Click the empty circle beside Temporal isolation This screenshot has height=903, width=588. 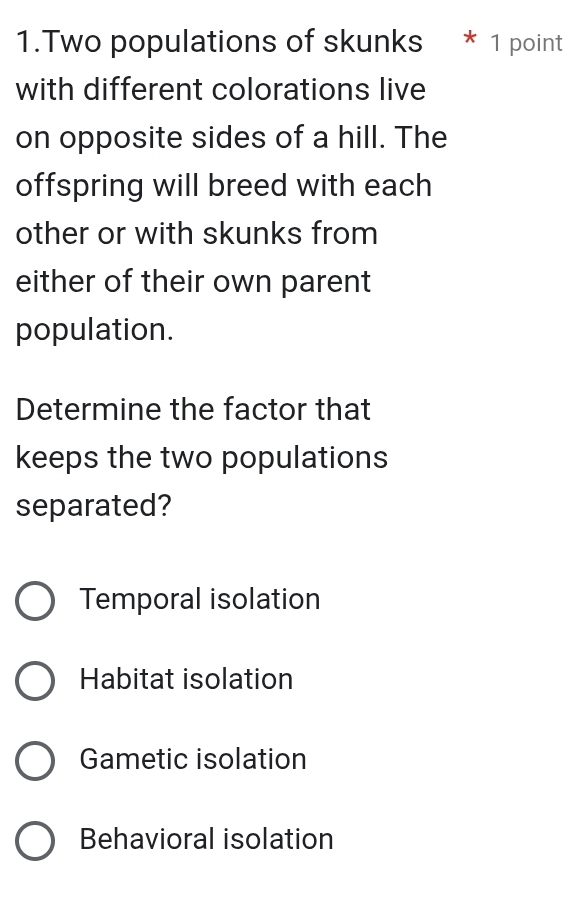[x=35, y=600]
